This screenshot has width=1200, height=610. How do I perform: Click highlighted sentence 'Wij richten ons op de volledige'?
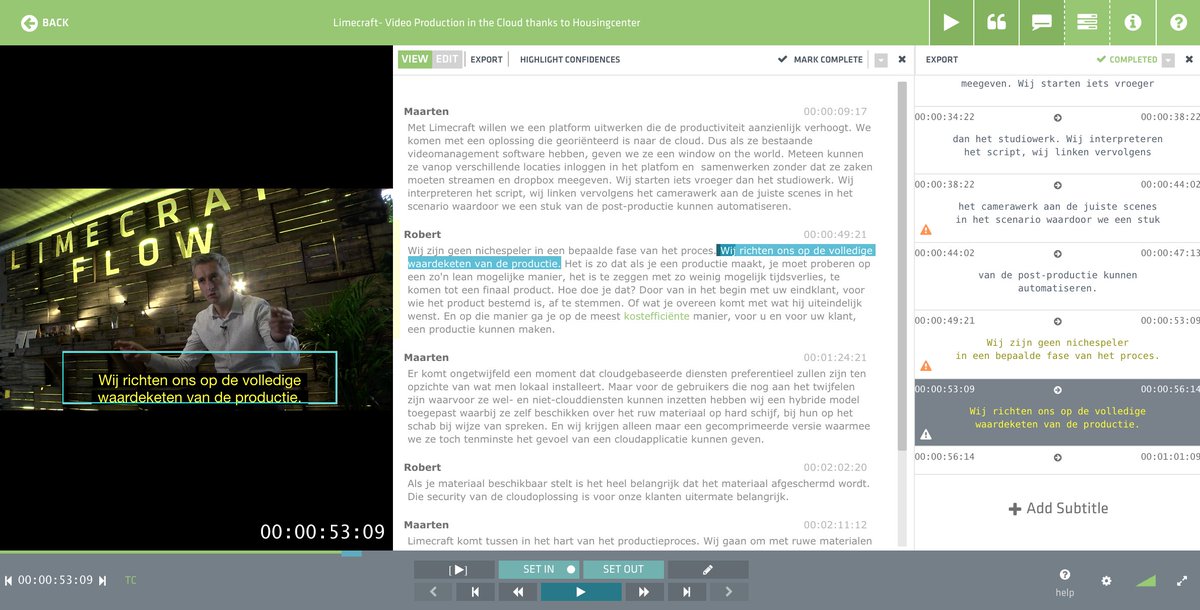click(x=796, y=250)
